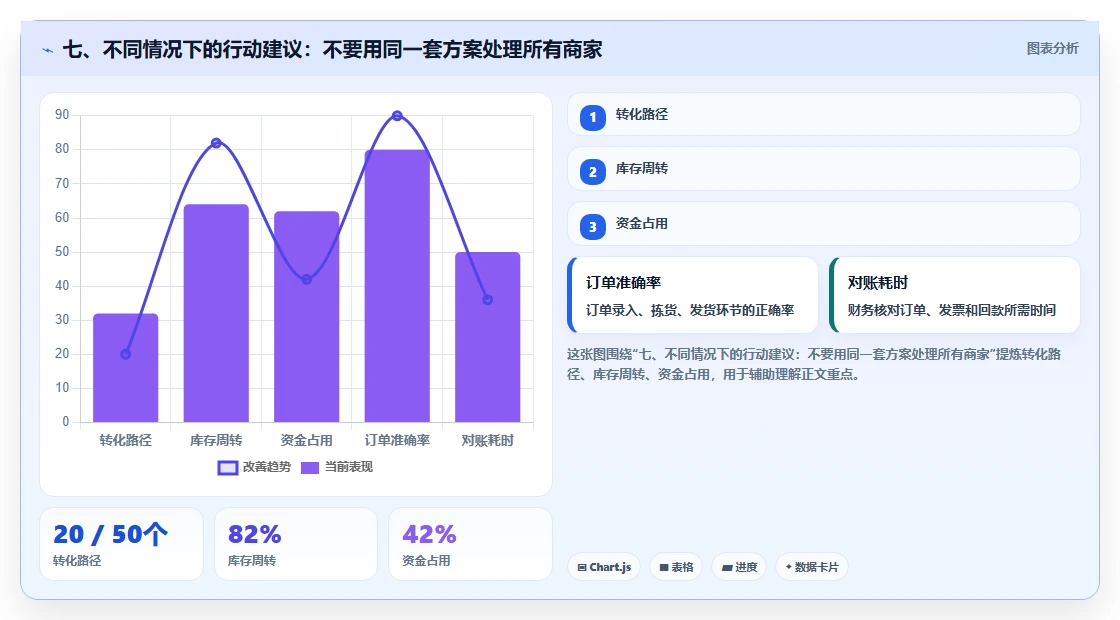Select the 进度 tag chip
The width and height of the screenshot is (1120, 620).
click(739, 567)
